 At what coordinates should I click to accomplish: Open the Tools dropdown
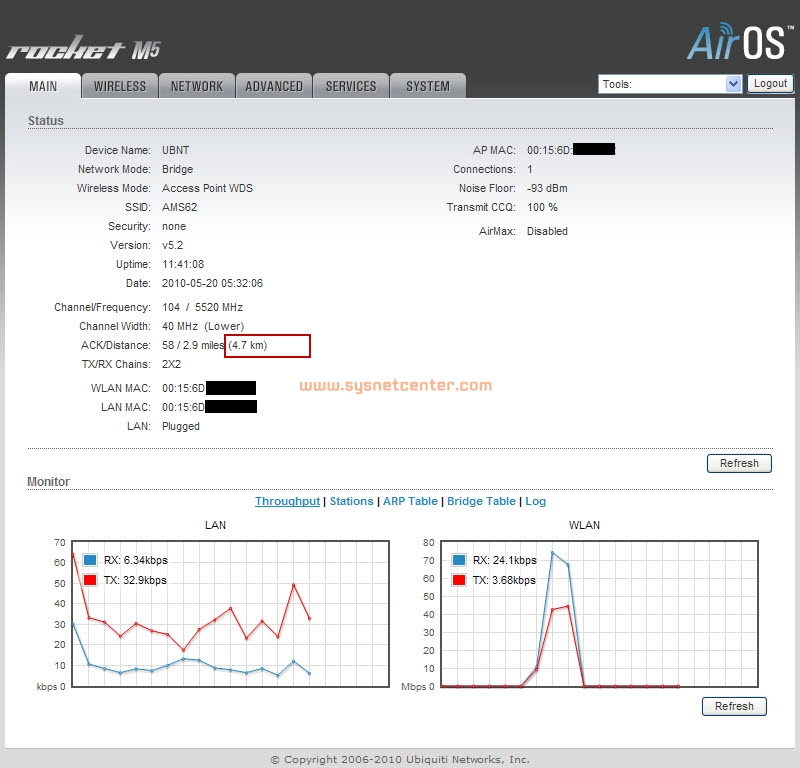pos(669,84)
